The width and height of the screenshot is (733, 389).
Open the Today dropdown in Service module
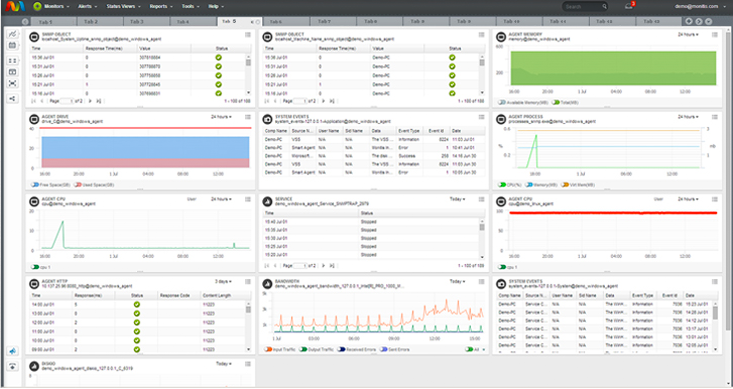point(457,199)
